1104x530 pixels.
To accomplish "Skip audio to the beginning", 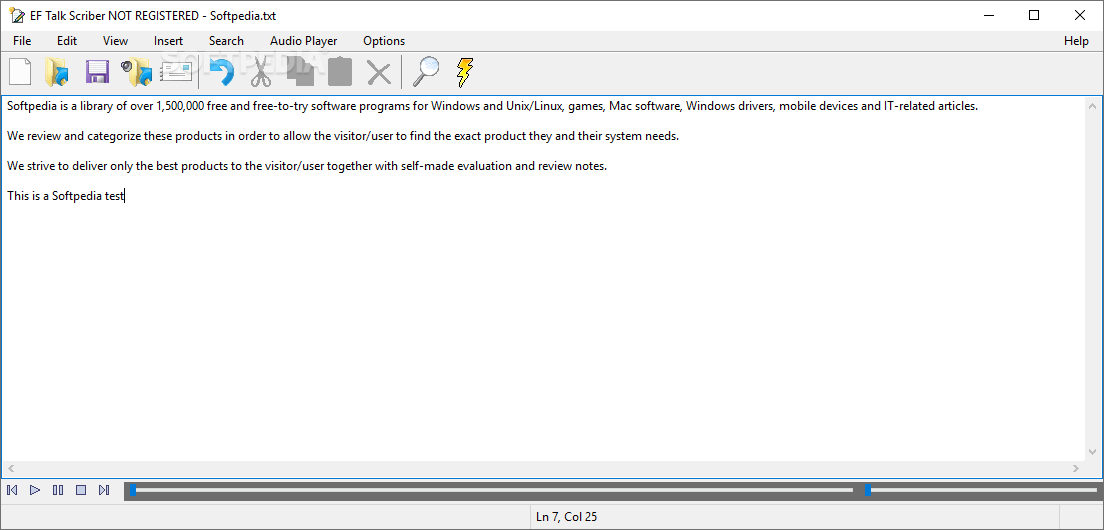I will pos(12,490).
